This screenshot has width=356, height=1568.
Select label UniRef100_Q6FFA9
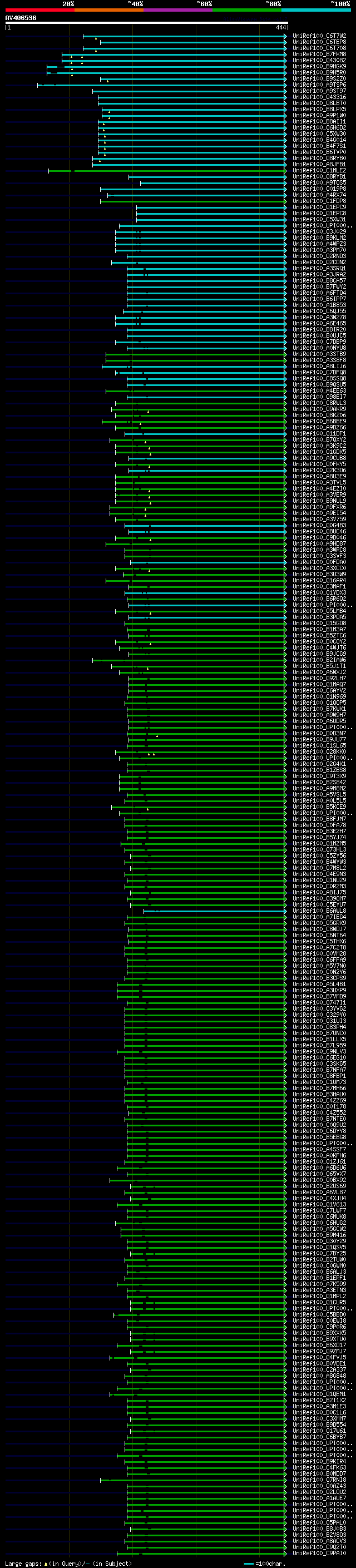point(319,959)
